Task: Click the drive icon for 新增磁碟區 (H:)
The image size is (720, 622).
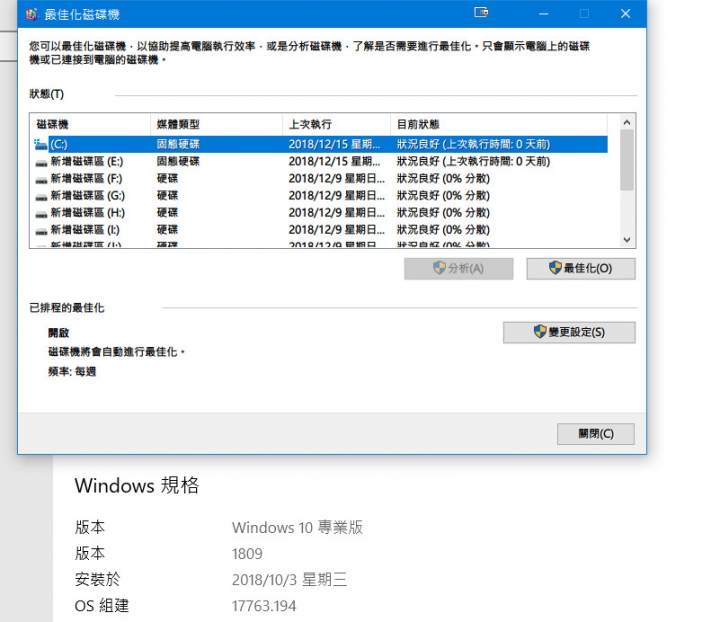Action: [41, 213]
